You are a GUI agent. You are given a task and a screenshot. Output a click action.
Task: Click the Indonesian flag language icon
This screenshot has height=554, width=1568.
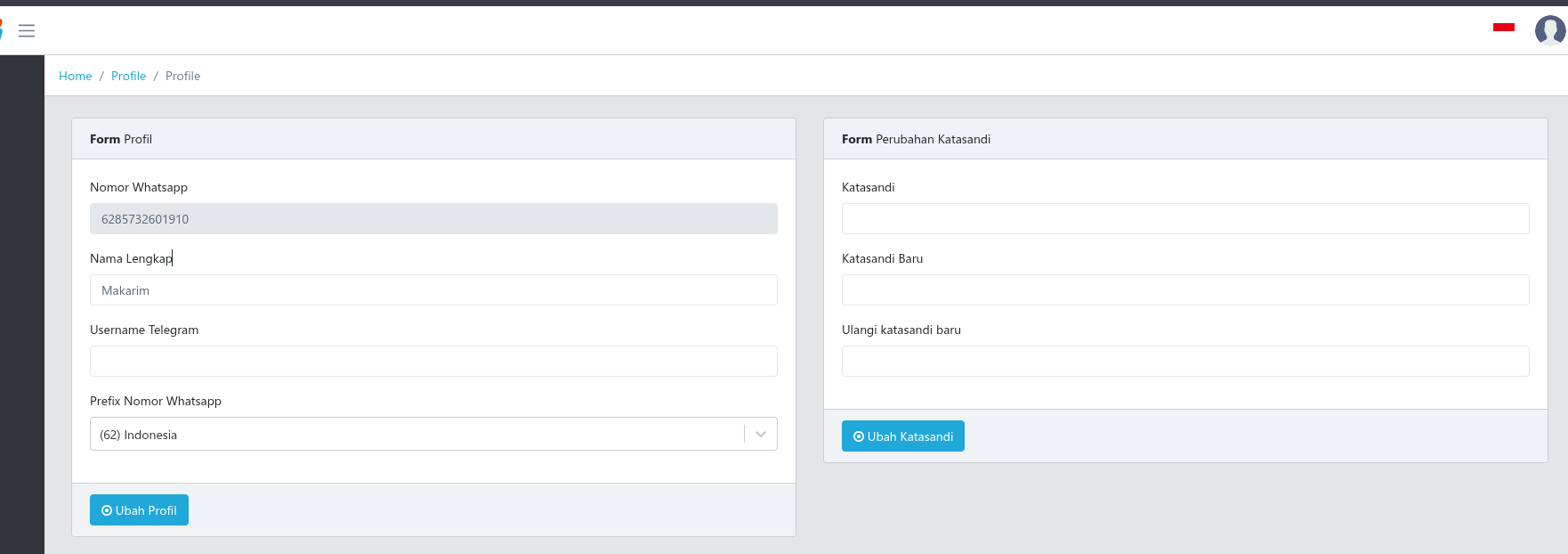pyautogui.click(x=1503, y=28)
